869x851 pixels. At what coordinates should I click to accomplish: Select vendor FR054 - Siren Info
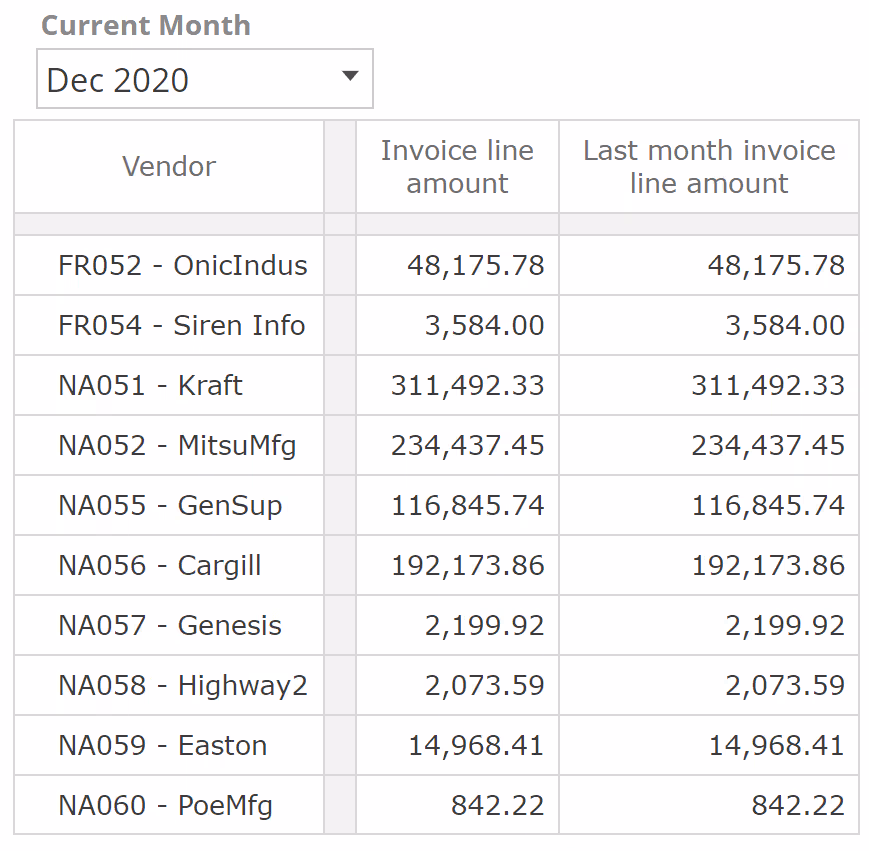point(181,325)
